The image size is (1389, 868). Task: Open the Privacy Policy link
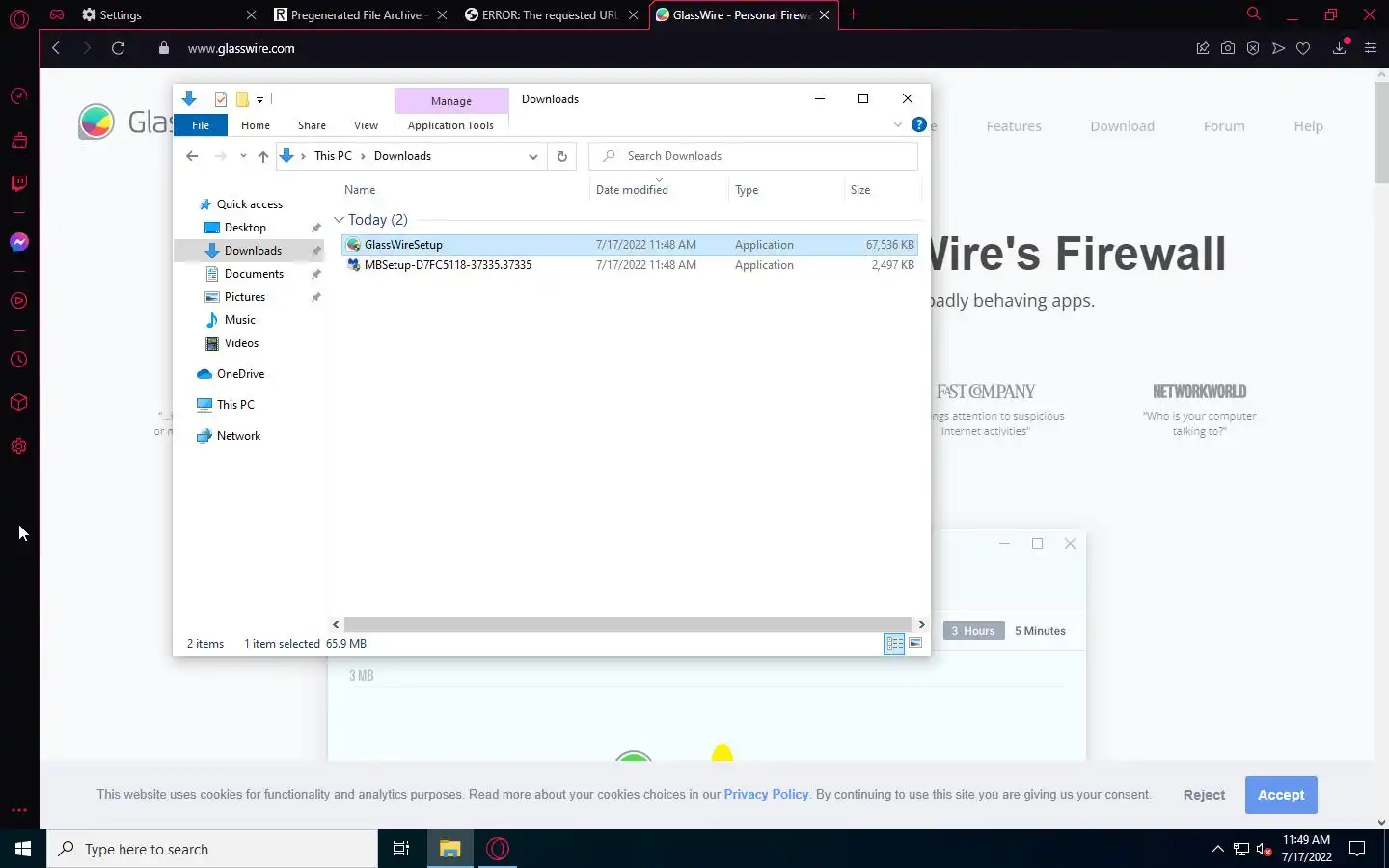pyautogui.click(x=766, y=794)
